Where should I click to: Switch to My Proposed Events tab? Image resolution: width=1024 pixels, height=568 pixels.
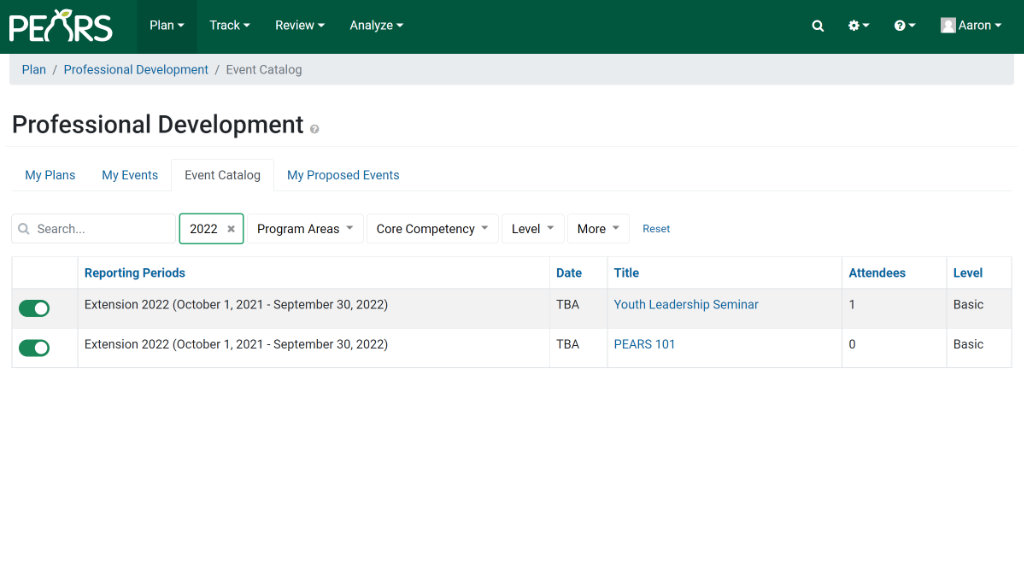343,175
